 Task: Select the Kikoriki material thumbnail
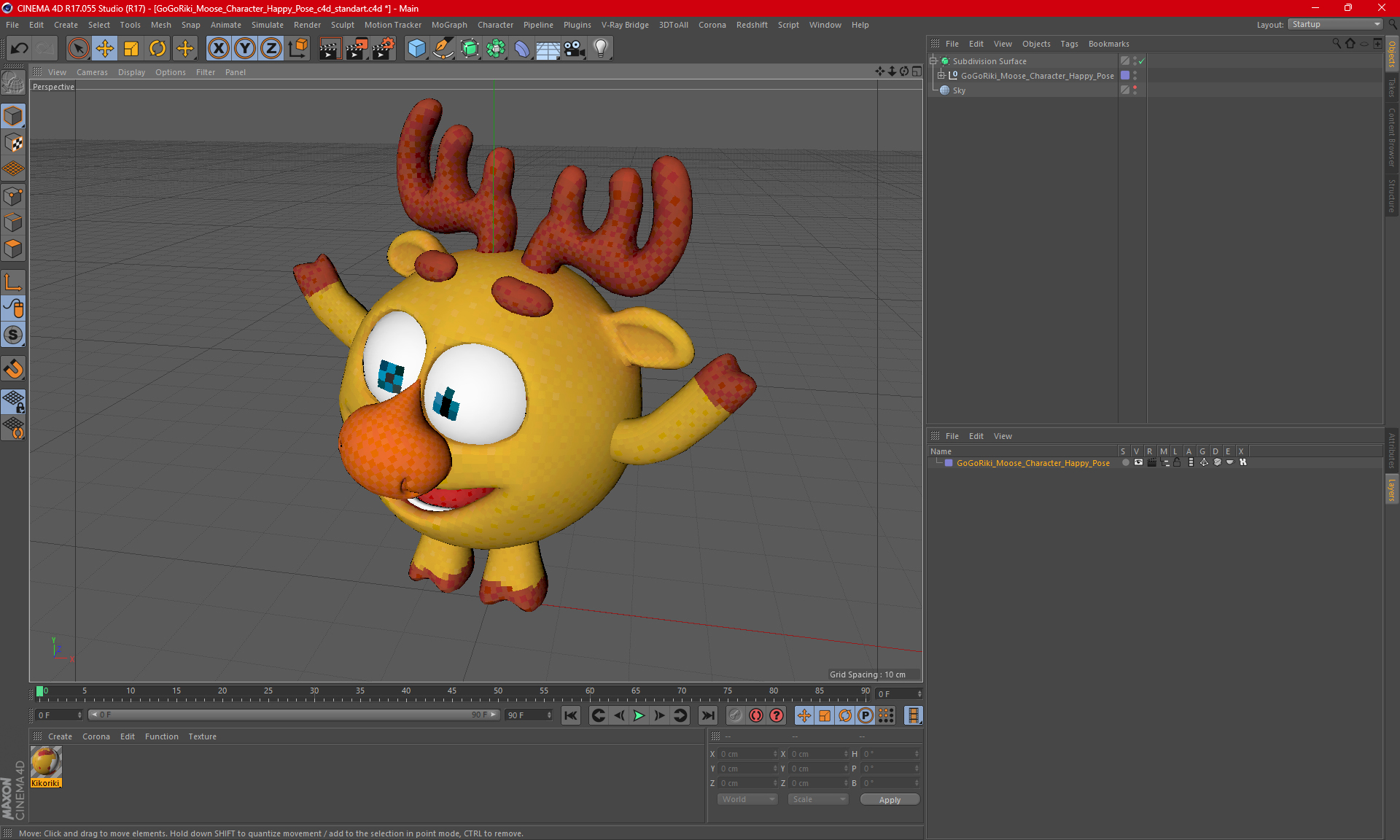click(x=46, y=762)
